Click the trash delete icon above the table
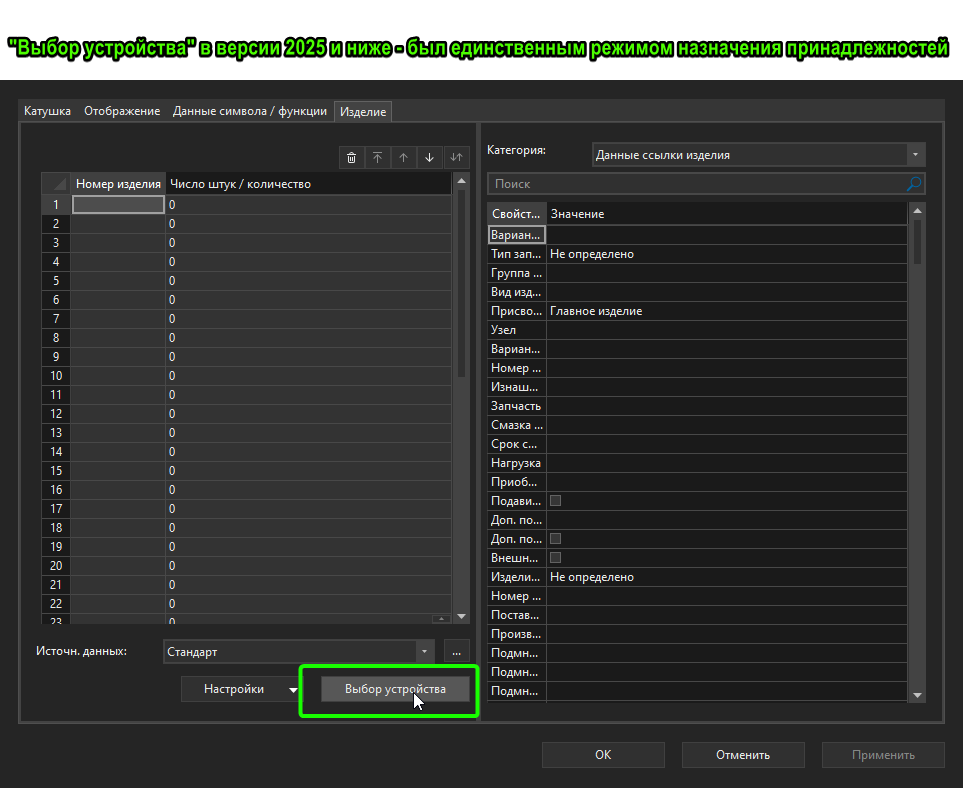Viewport: 963px width, 788px height. click(x=351, y=158)
